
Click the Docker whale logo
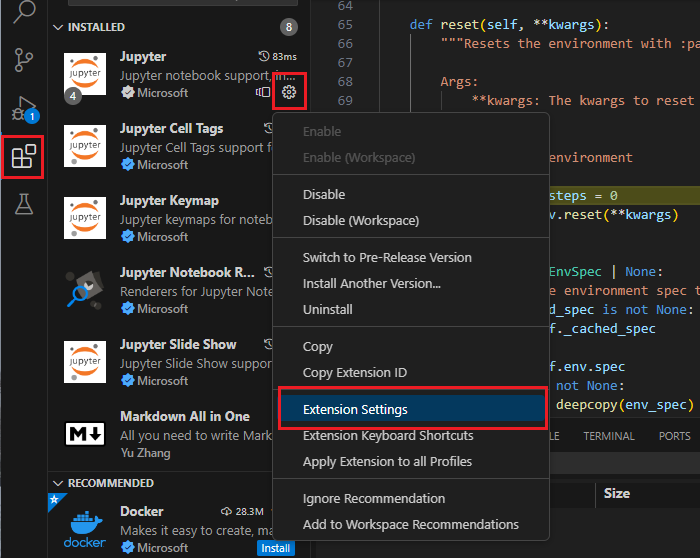click(85, 529)
